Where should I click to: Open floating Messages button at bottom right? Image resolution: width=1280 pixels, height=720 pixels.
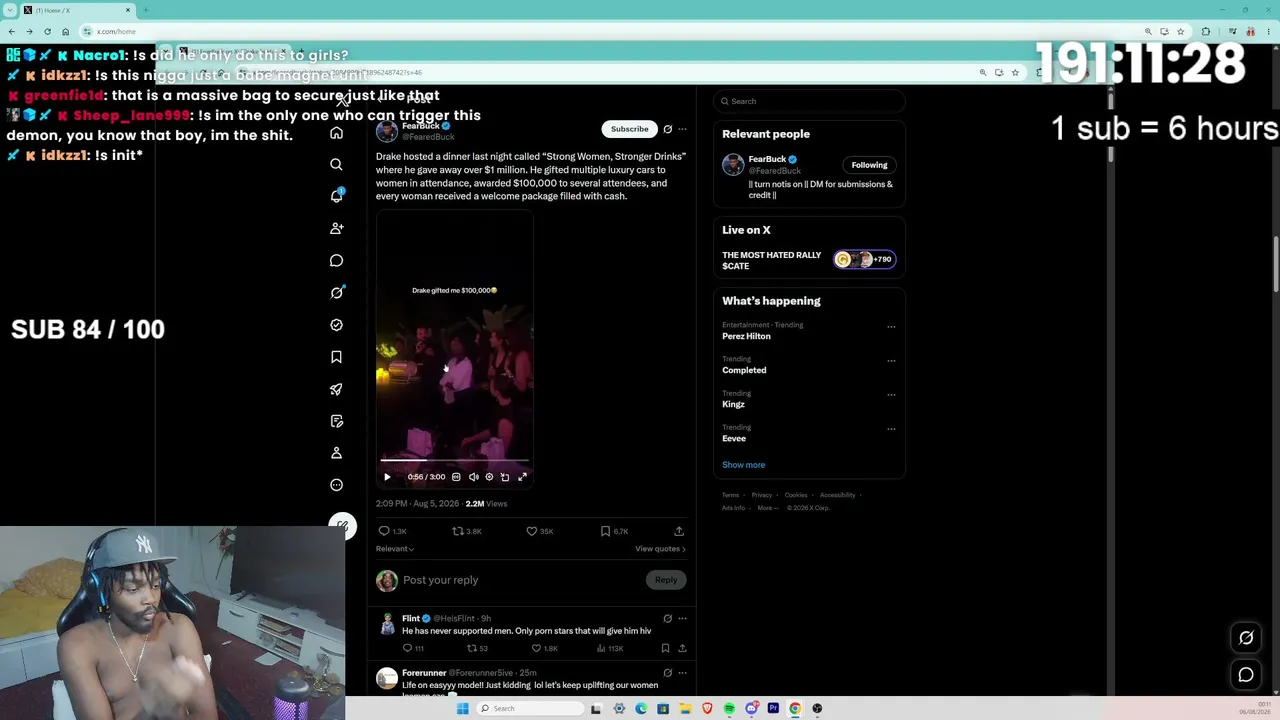coord(1246,675)
